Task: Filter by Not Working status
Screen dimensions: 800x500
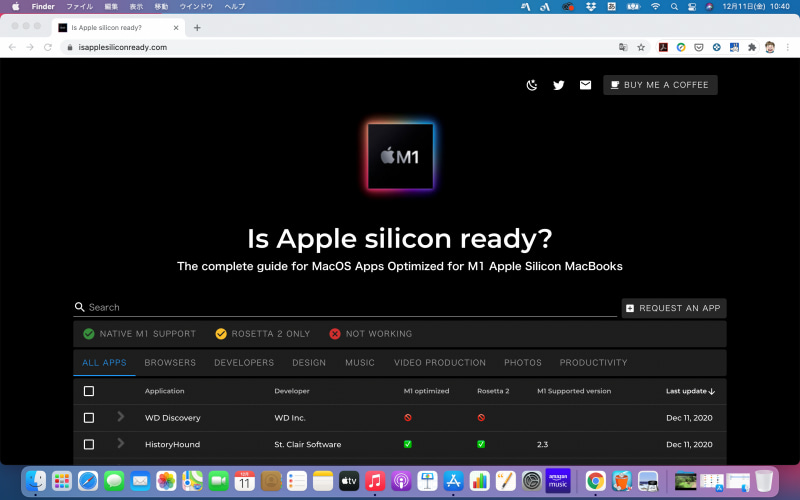Action: click(370, 334)
